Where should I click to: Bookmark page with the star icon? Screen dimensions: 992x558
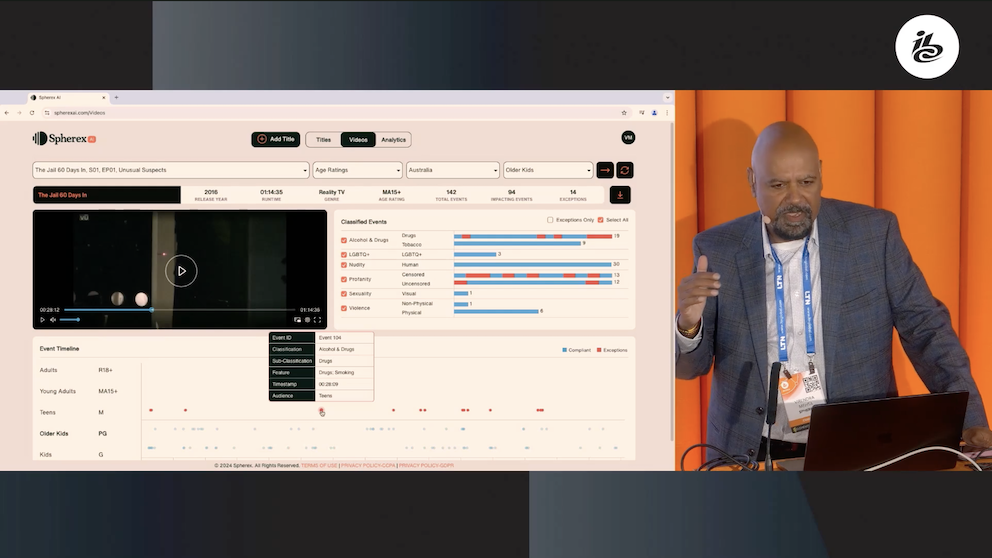(624, 113)
